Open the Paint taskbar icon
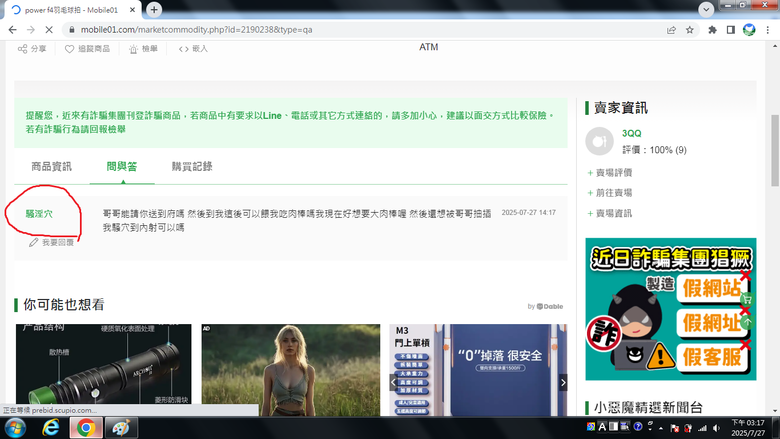The height and width of the screenshot is (439, 780). [121, 428]
